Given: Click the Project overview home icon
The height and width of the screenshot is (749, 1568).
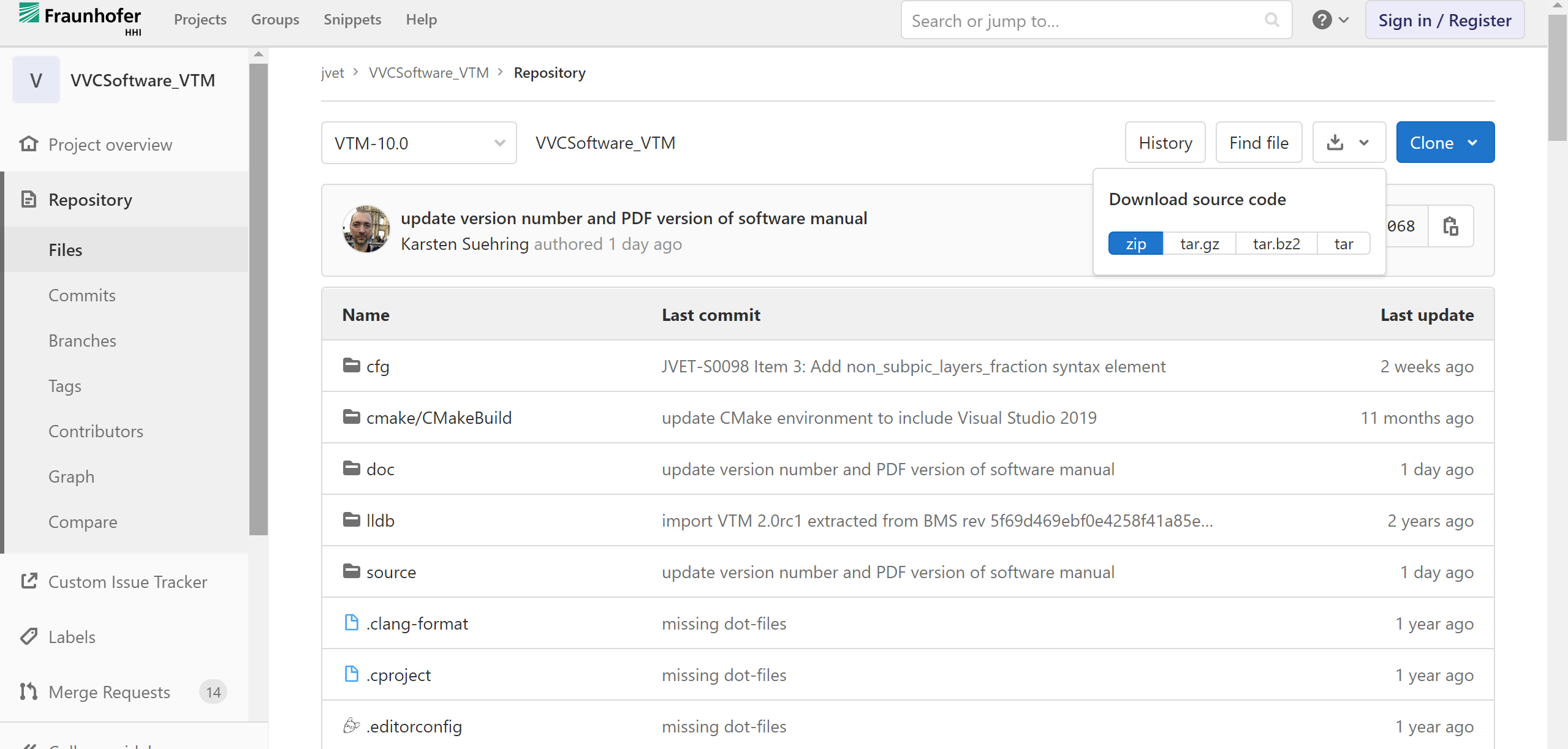Looking at the screenshot, I should point(28,145).
